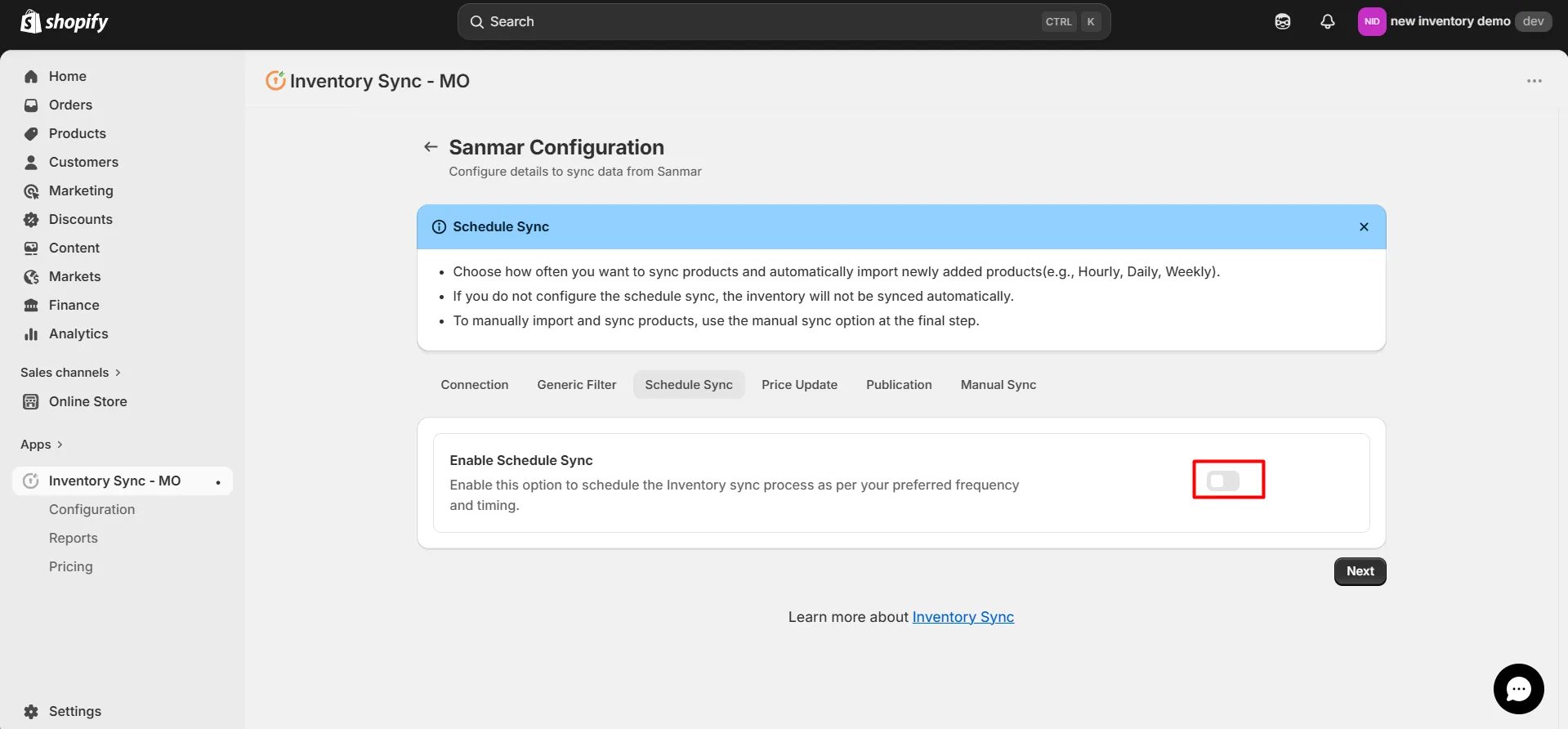
Task: Open the Inventory Sync learn more link
Action: coord(963,617)
